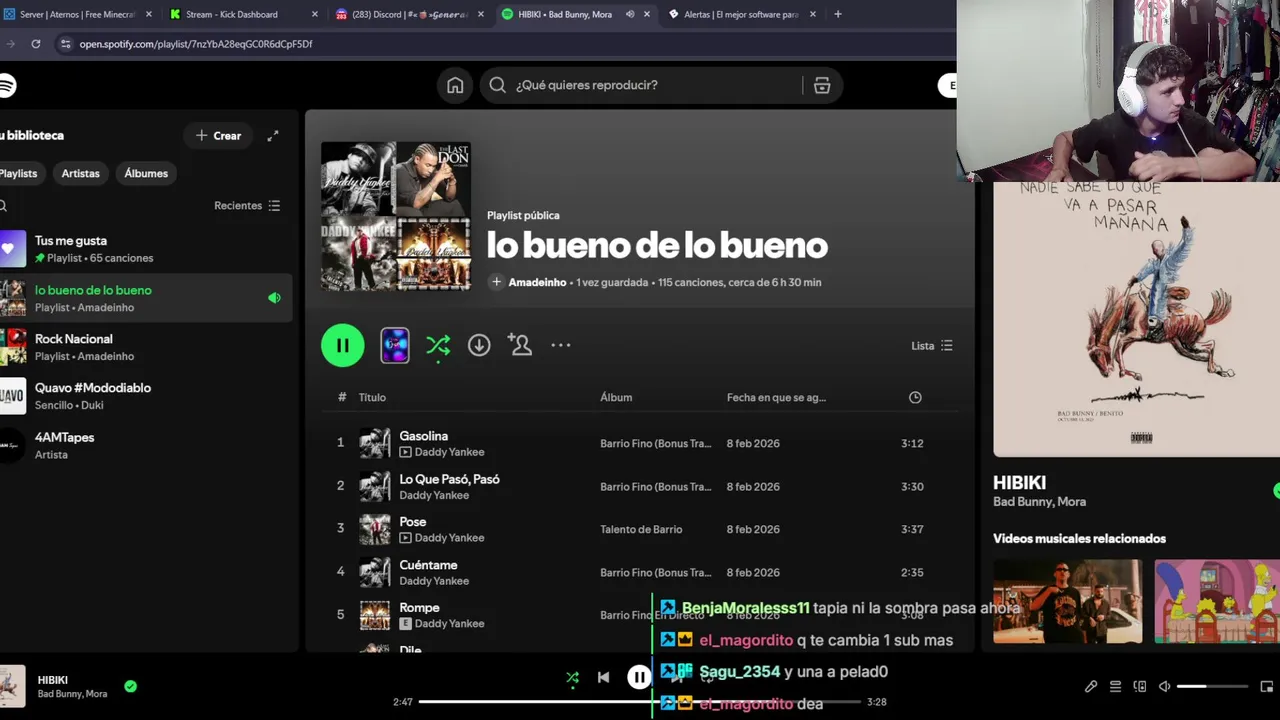1280x720 pixels.
Task: Pause playlist with big green button
Action: (343, 346)
